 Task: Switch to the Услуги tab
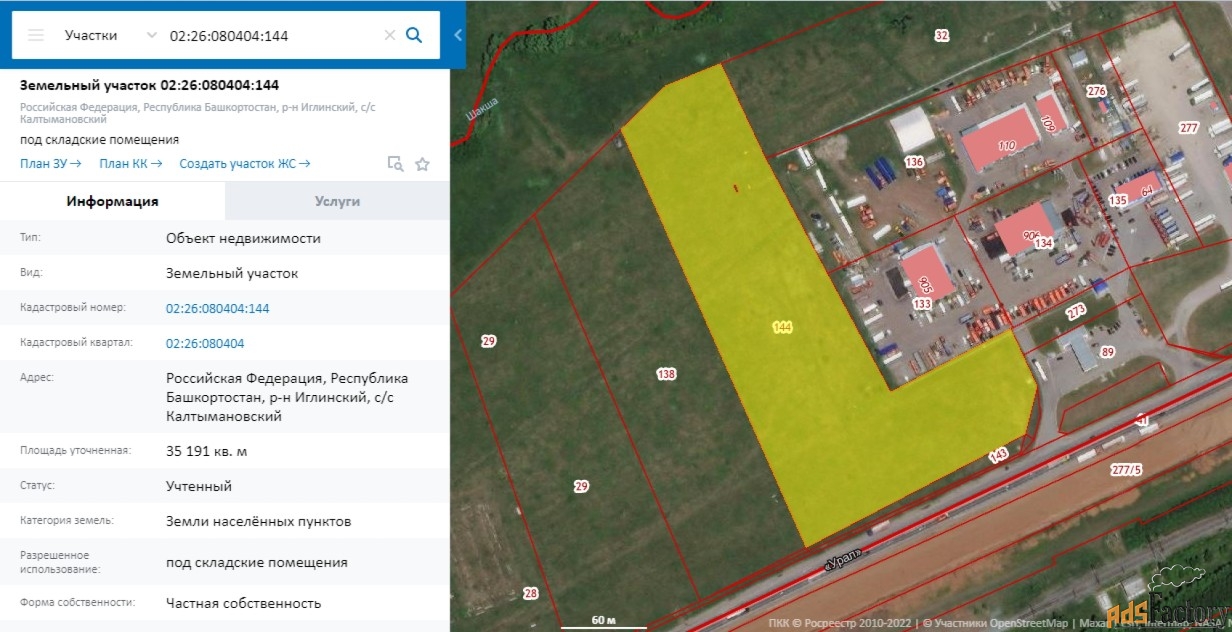(x=337, y=201)
